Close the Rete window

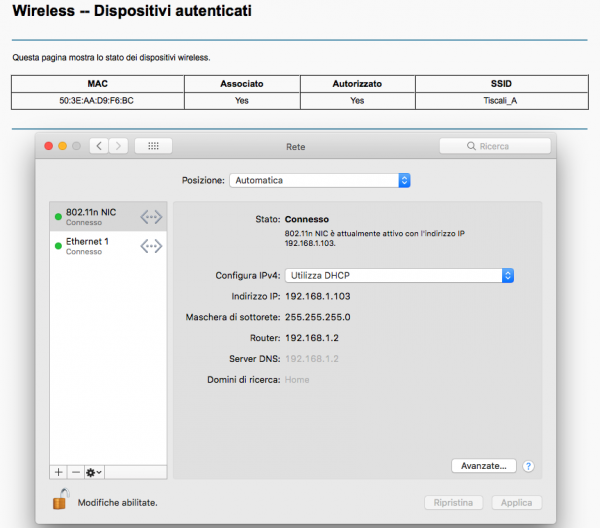tap(49, 146)
